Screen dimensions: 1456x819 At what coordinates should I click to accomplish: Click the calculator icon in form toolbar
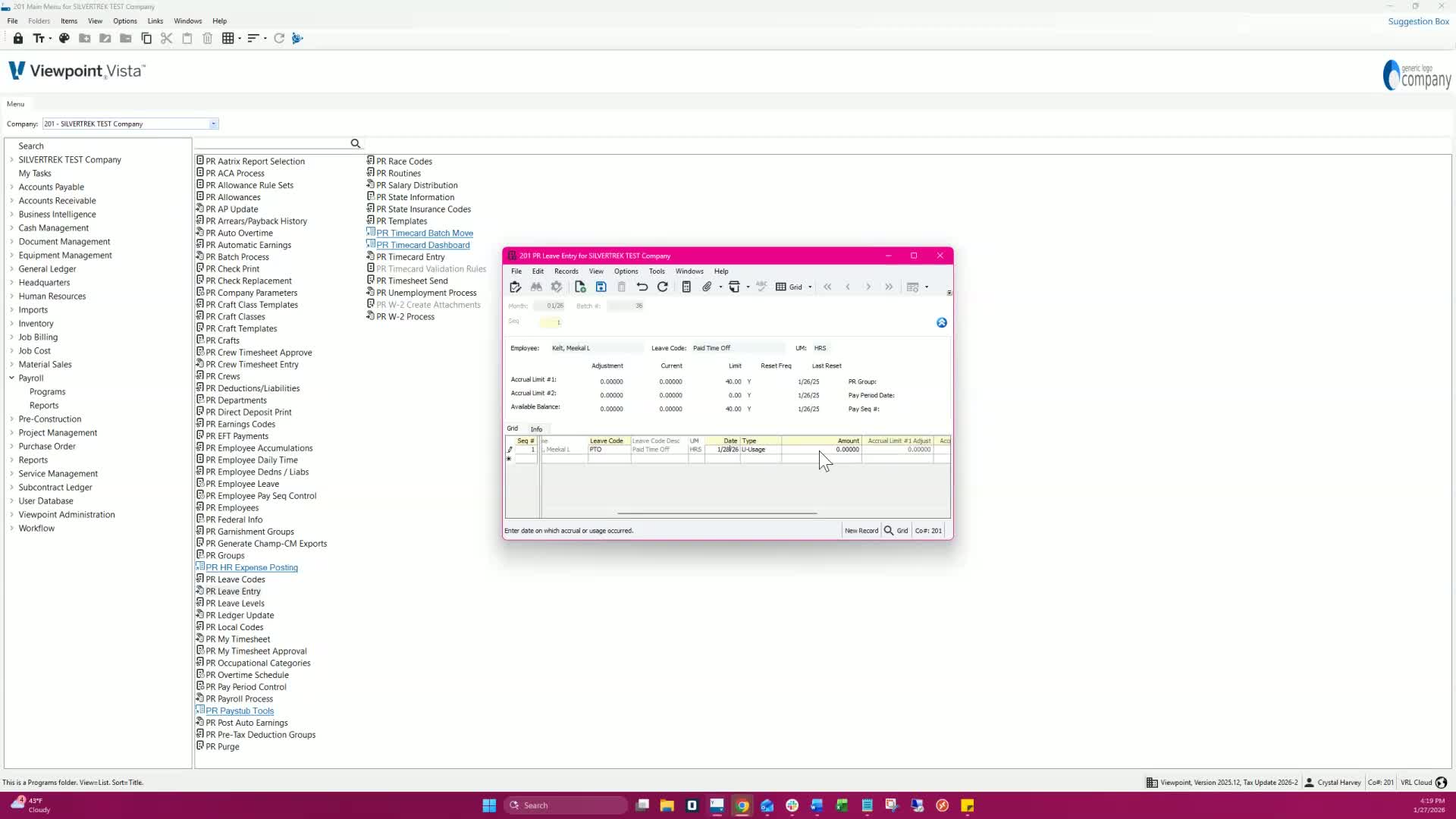[x=686, y=287]
